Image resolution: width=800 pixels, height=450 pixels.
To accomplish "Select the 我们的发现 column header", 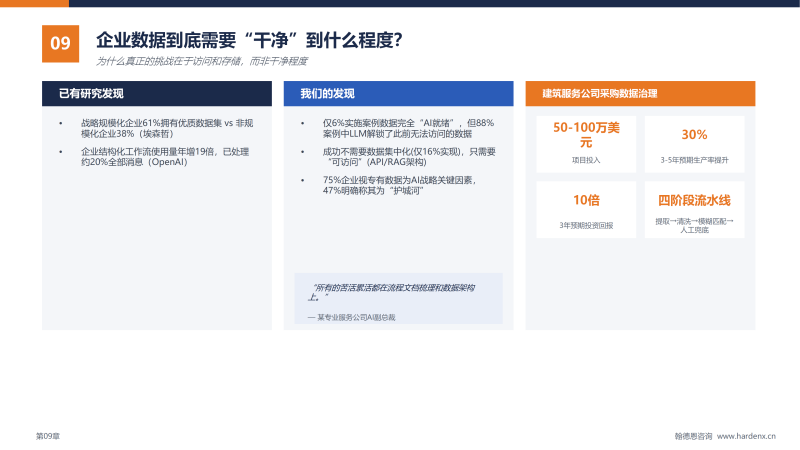I will 398,93.
